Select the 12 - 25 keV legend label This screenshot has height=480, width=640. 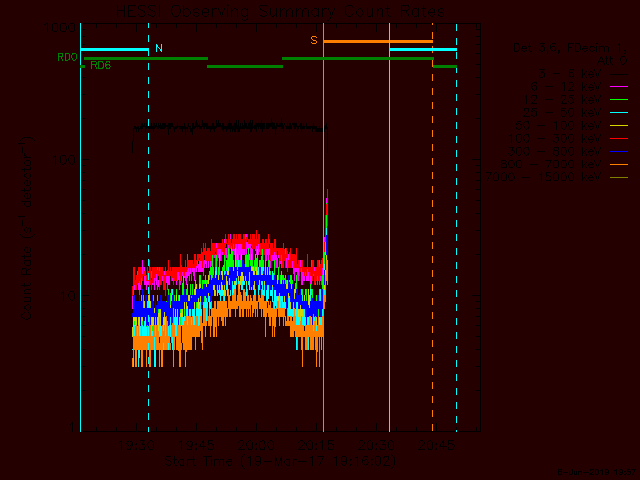pyautogui.click(x=562, y=100)
